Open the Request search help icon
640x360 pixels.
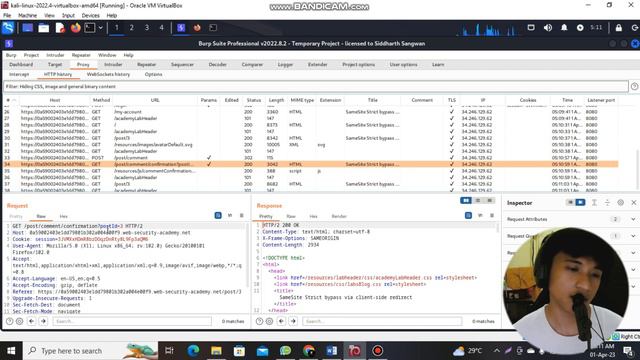[9, 322]
